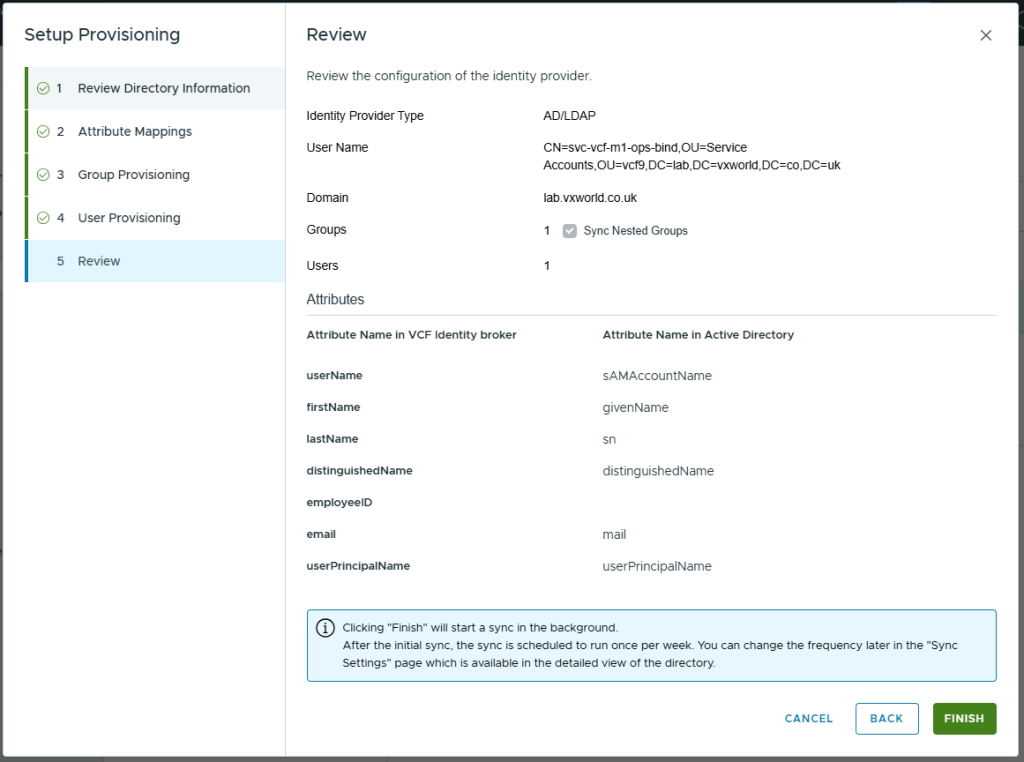Jump to the Group Provisioning step
The height and width of the screenshot is (762, 1024).
pyautogui.click(x=134, y=175)
